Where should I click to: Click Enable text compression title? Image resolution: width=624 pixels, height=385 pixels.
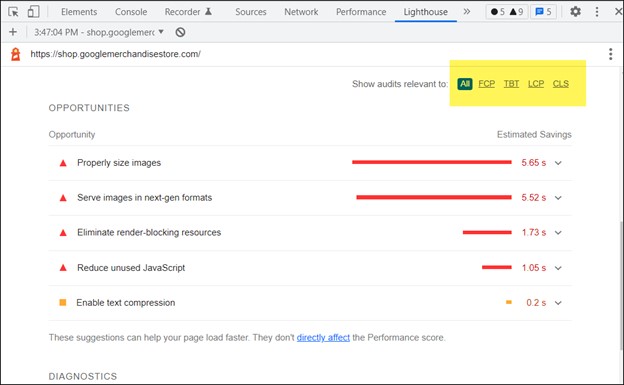pos(126,303)
